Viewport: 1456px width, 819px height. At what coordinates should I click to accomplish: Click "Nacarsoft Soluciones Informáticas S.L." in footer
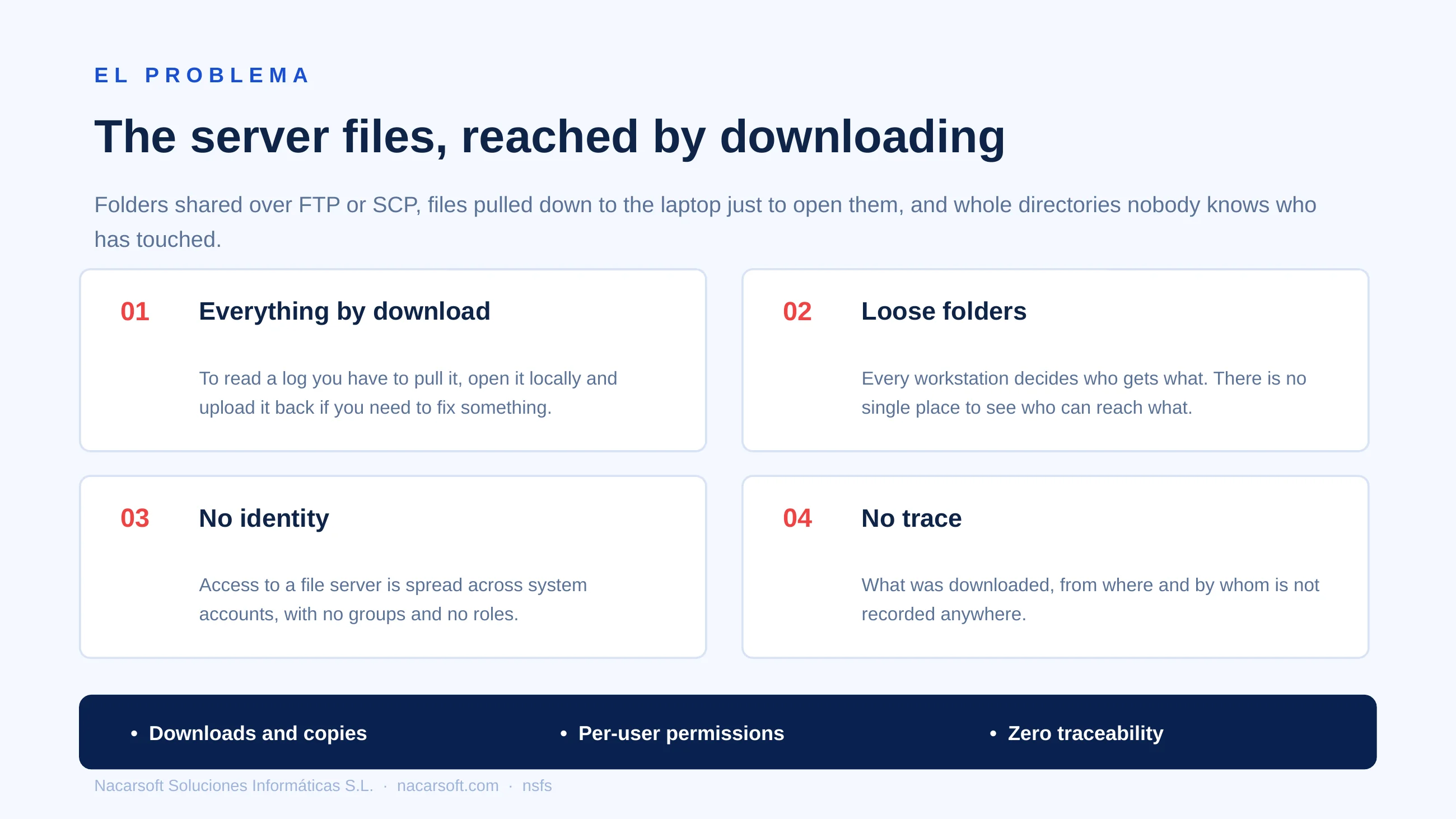[x=234, y=785]
